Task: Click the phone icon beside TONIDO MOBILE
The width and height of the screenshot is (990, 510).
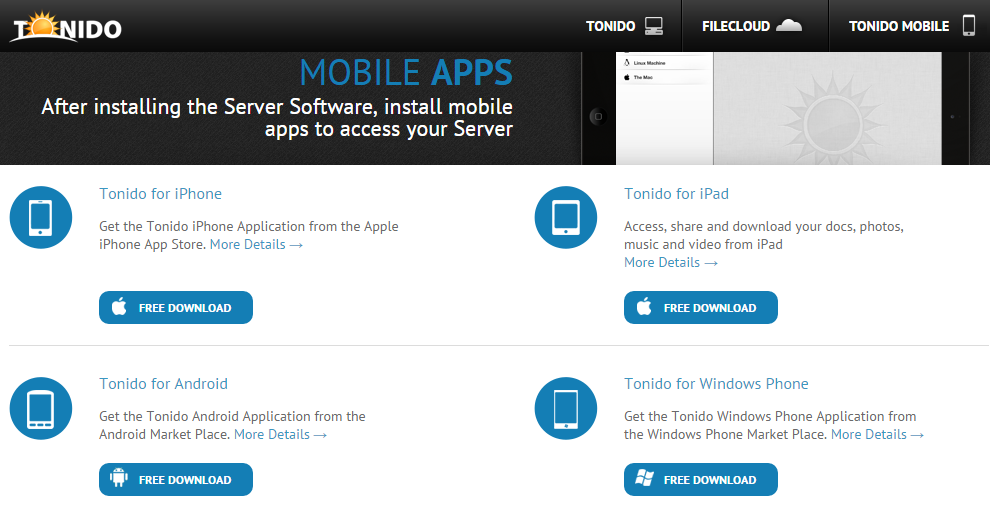Action: (x=969, y=25)
